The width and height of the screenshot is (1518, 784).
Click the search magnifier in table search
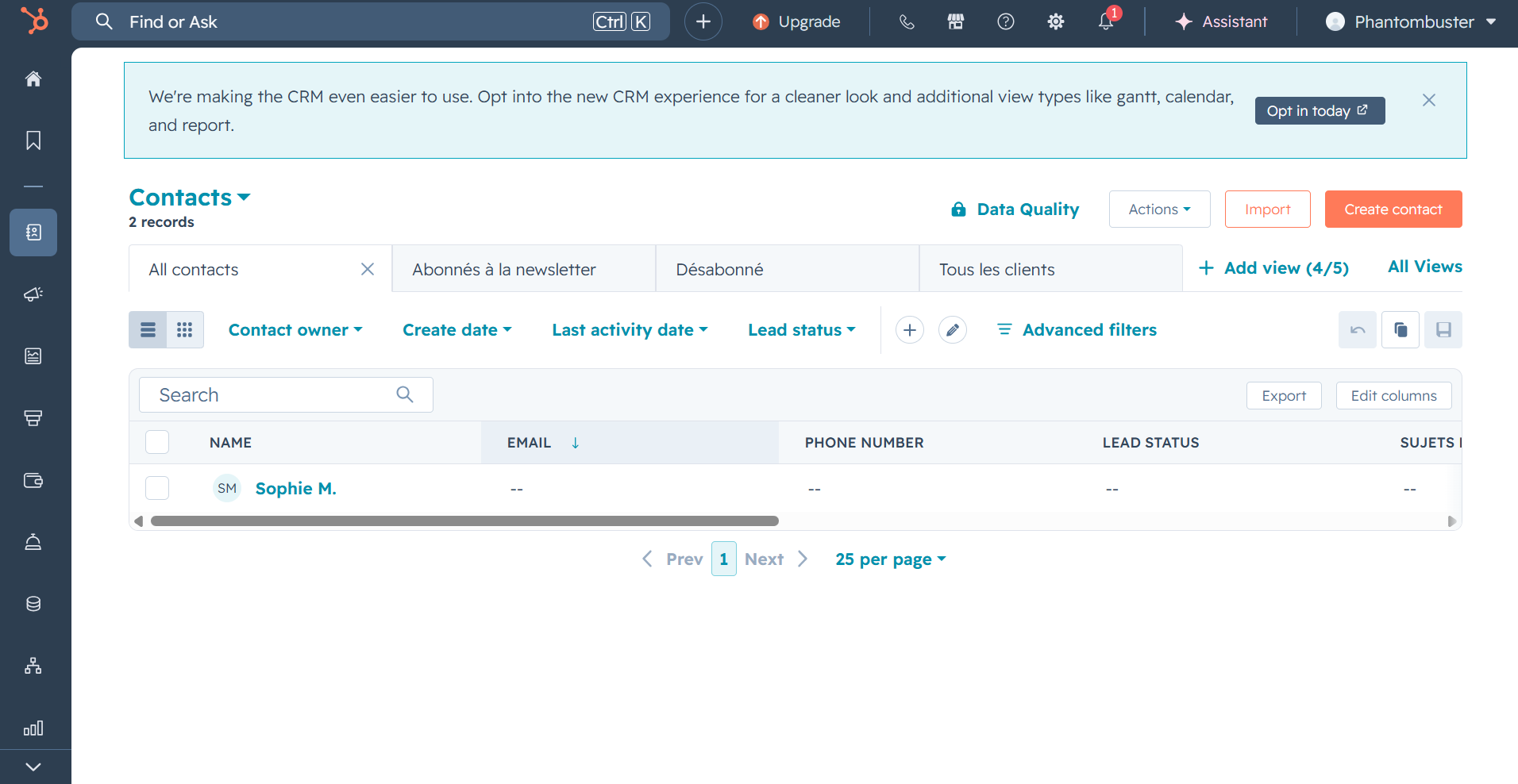click(405, 394)
